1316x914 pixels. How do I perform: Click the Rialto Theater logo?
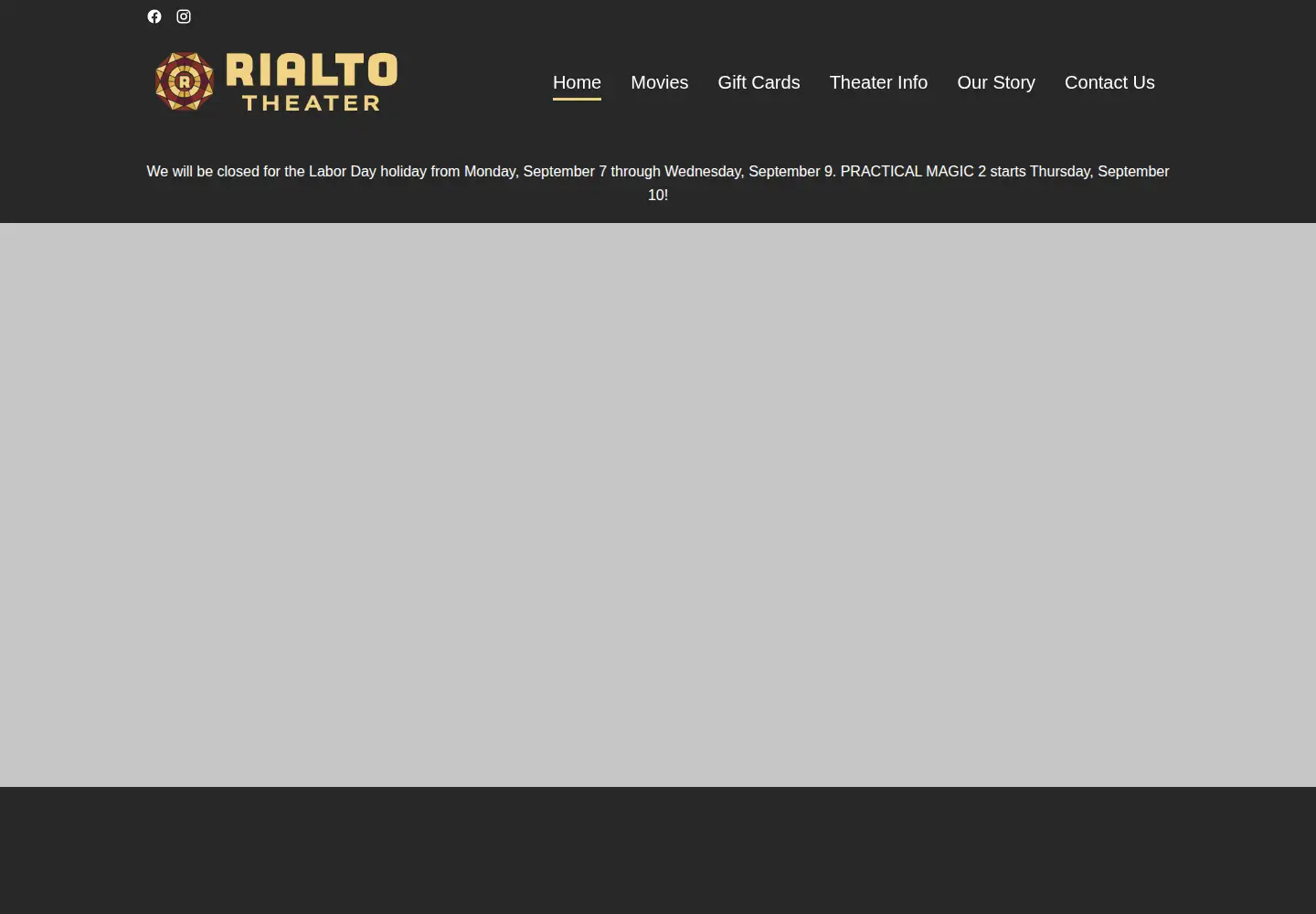click(x=275, y=81)
